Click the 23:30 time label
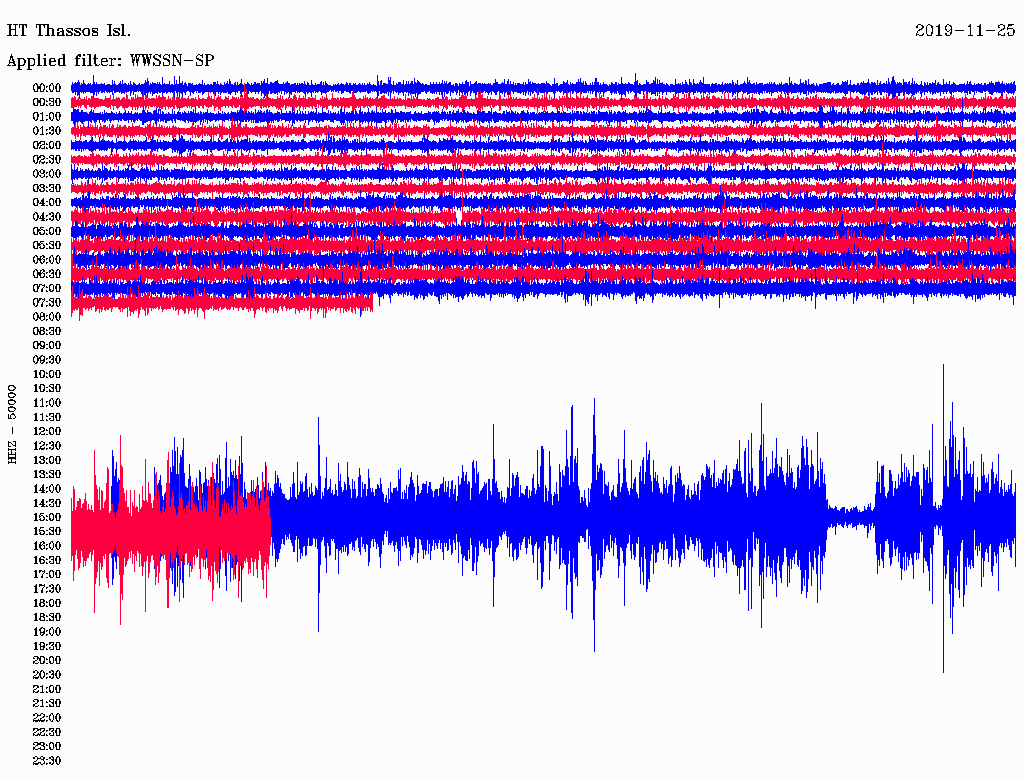The image size is (1024, 780). 47,760
